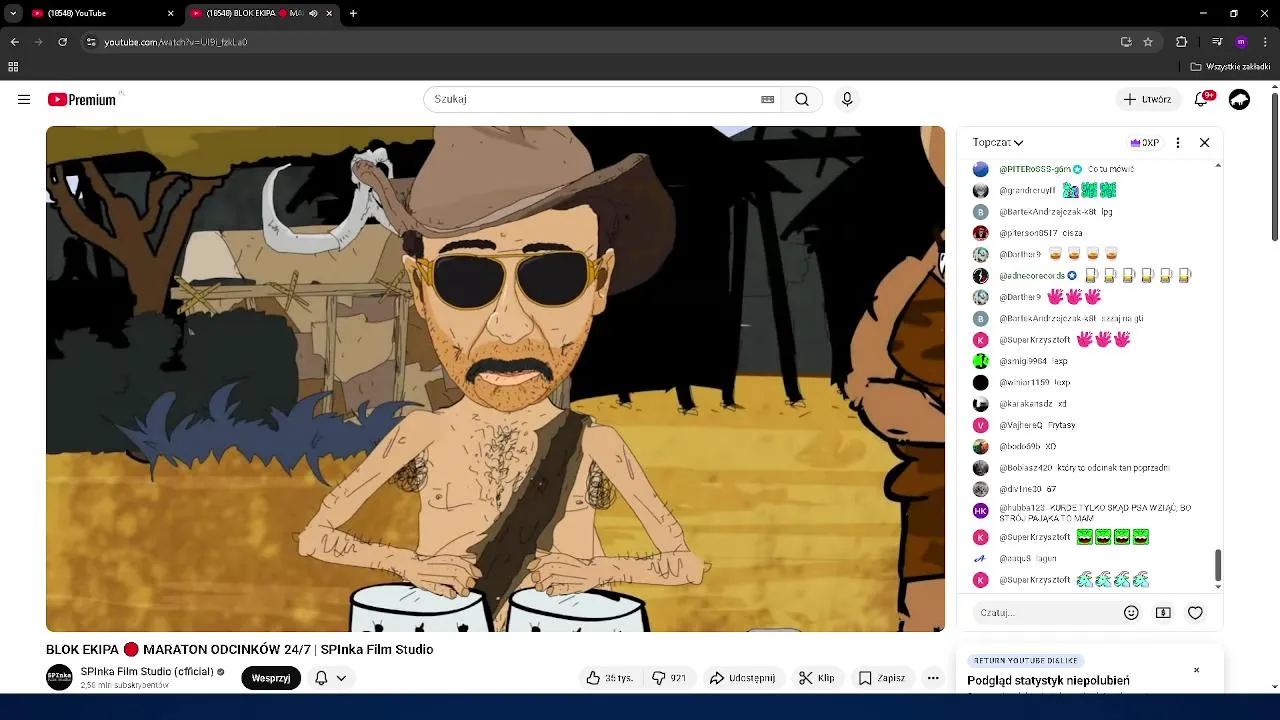
Task: Click the Udostępnij share button
Action: click(x=743, y=677)
